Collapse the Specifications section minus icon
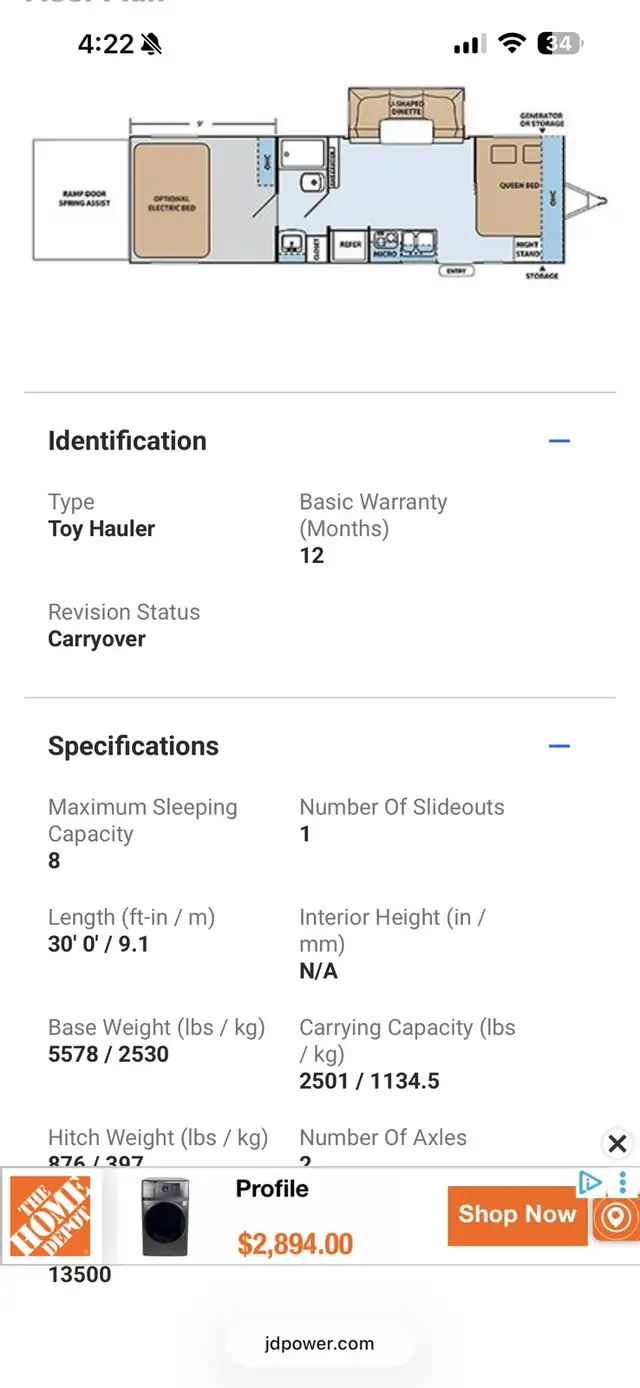The width and height of the screenshot is (640, 1388). [559, 746]
